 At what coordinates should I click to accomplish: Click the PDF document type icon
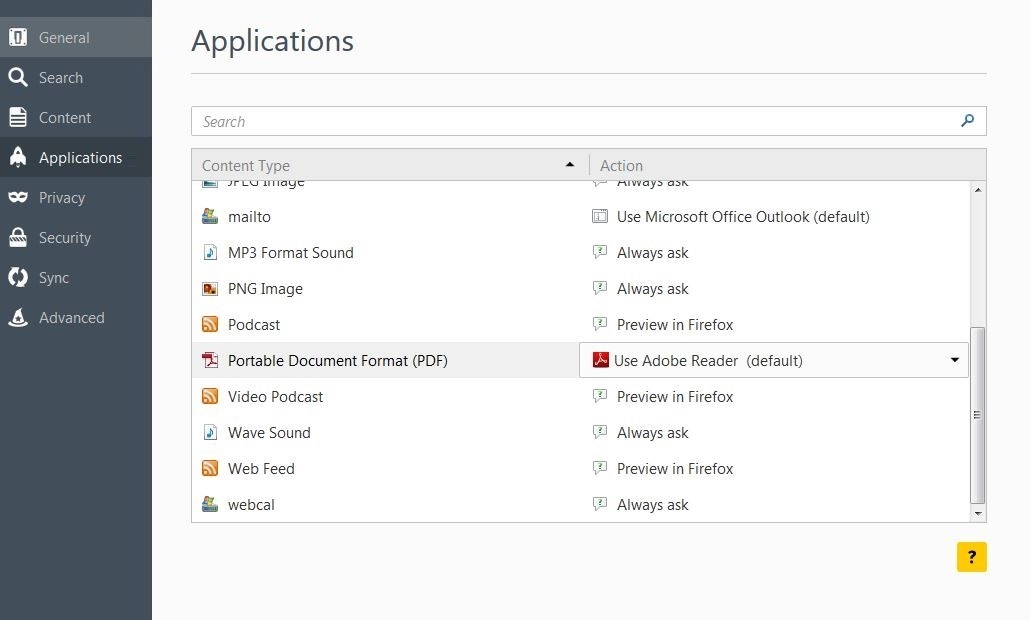point(210,360)
